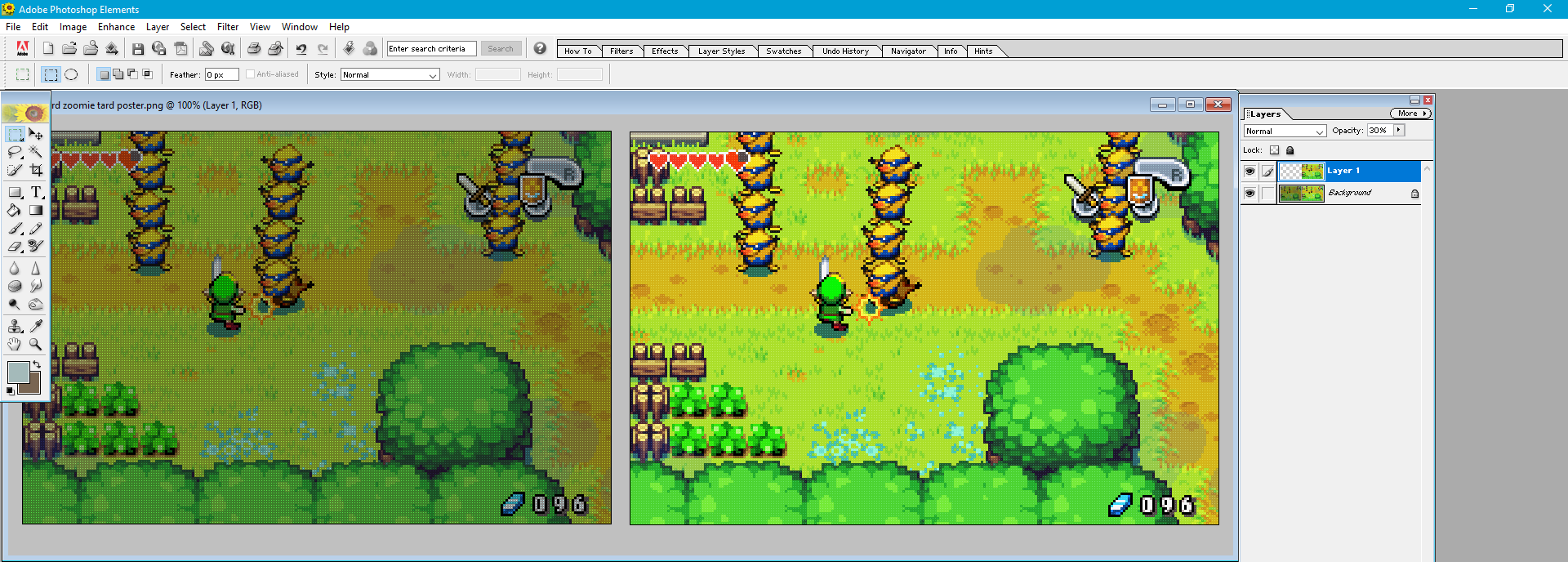Open the Enhance menu
Image resolution: width=1568 pixels, height=562 pixels.
point(117,27)
